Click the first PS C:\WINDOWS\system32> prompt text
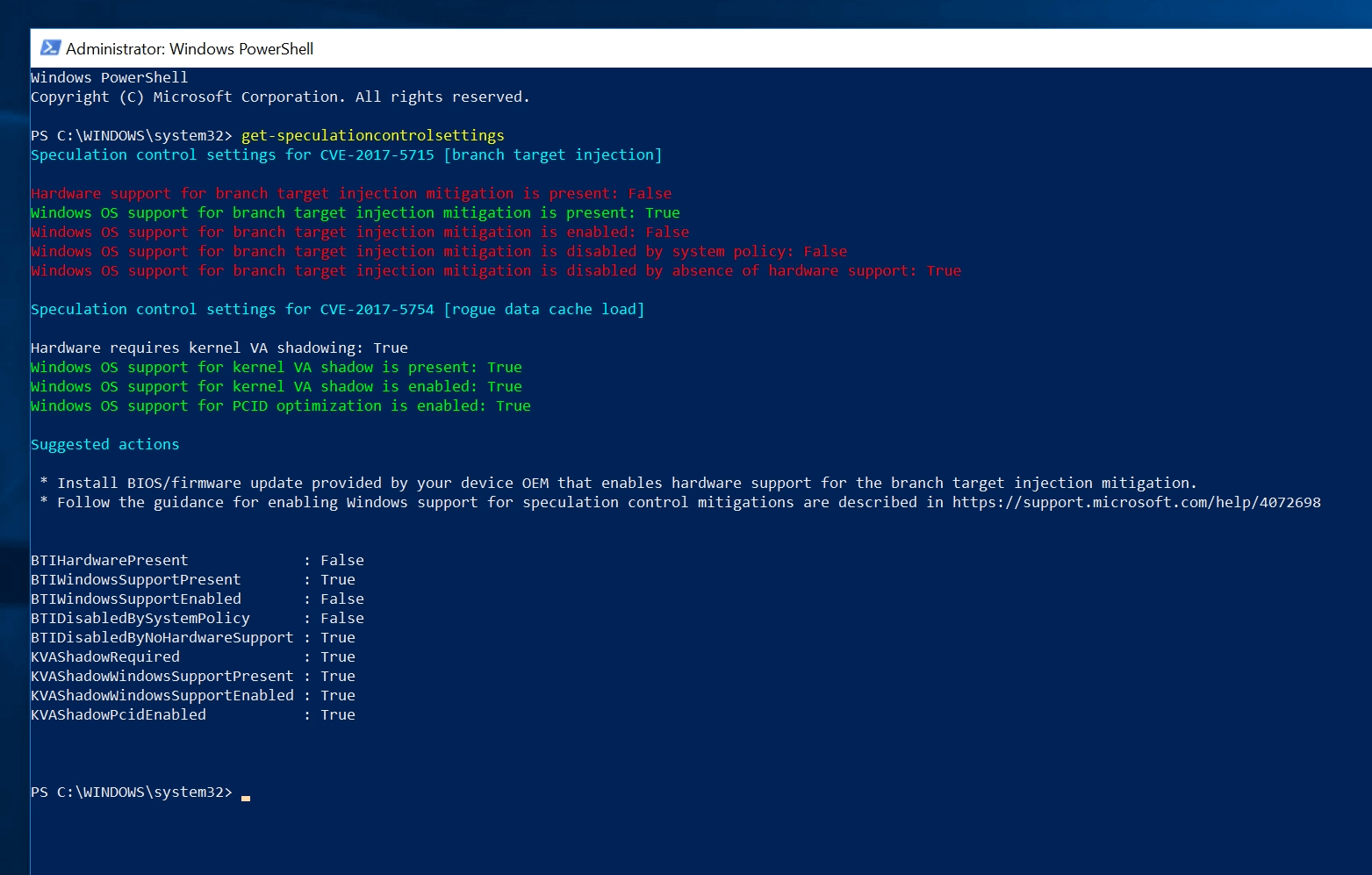The width and height of the screenshot is (1372, 875). (x=132, y=136)
